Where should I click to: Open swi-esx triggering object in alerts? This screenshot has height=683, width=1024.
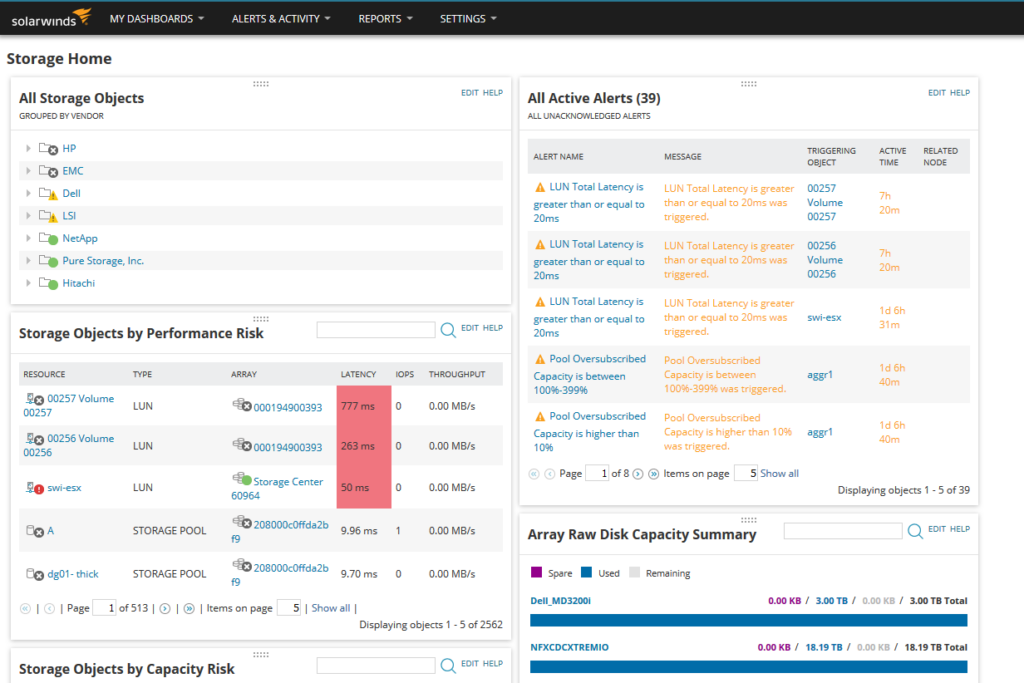click(x=824, y=317)
